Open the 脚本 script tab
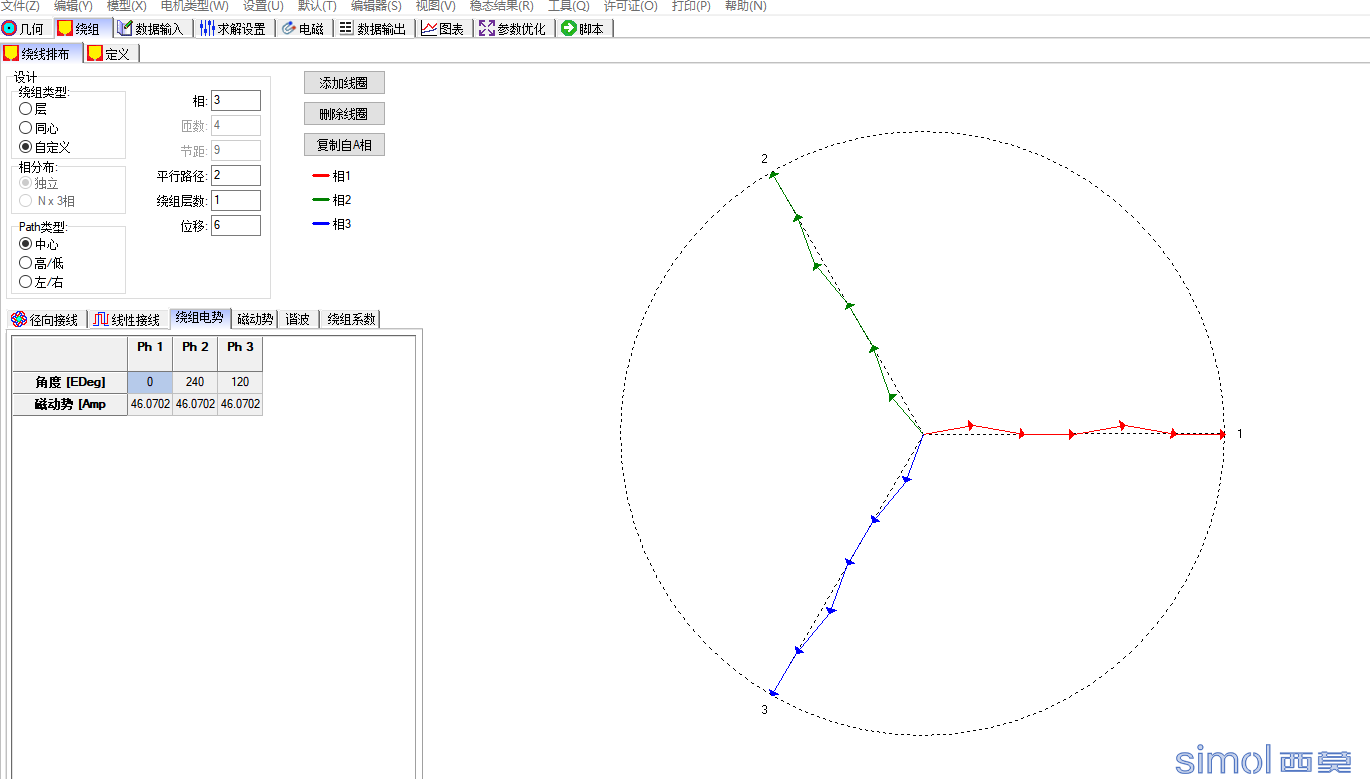Image resolution: width=1370 pixels, height=779 pixels. (x=583, y=28)
